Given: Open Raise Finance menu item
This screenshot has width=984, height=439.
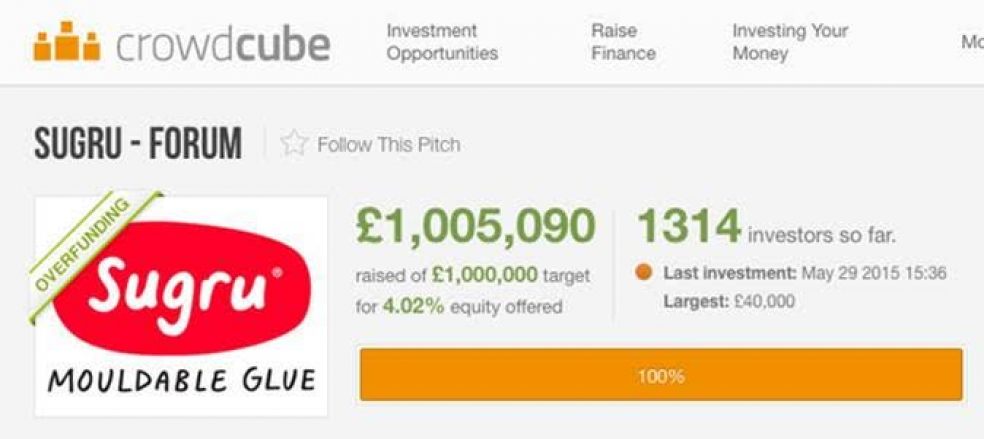Looking at the screenshot, I should (623, 42).
